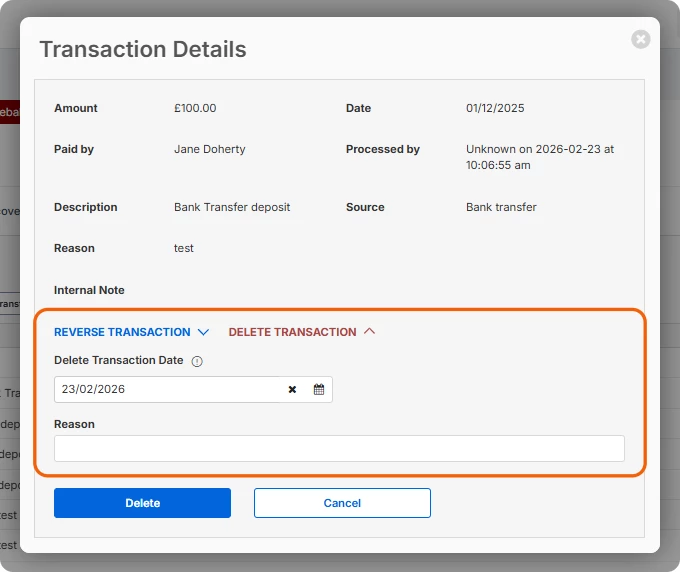Expand the Reverse Transaction section
680x572 pixels.
pyautogui.click(x=131, y=332)
